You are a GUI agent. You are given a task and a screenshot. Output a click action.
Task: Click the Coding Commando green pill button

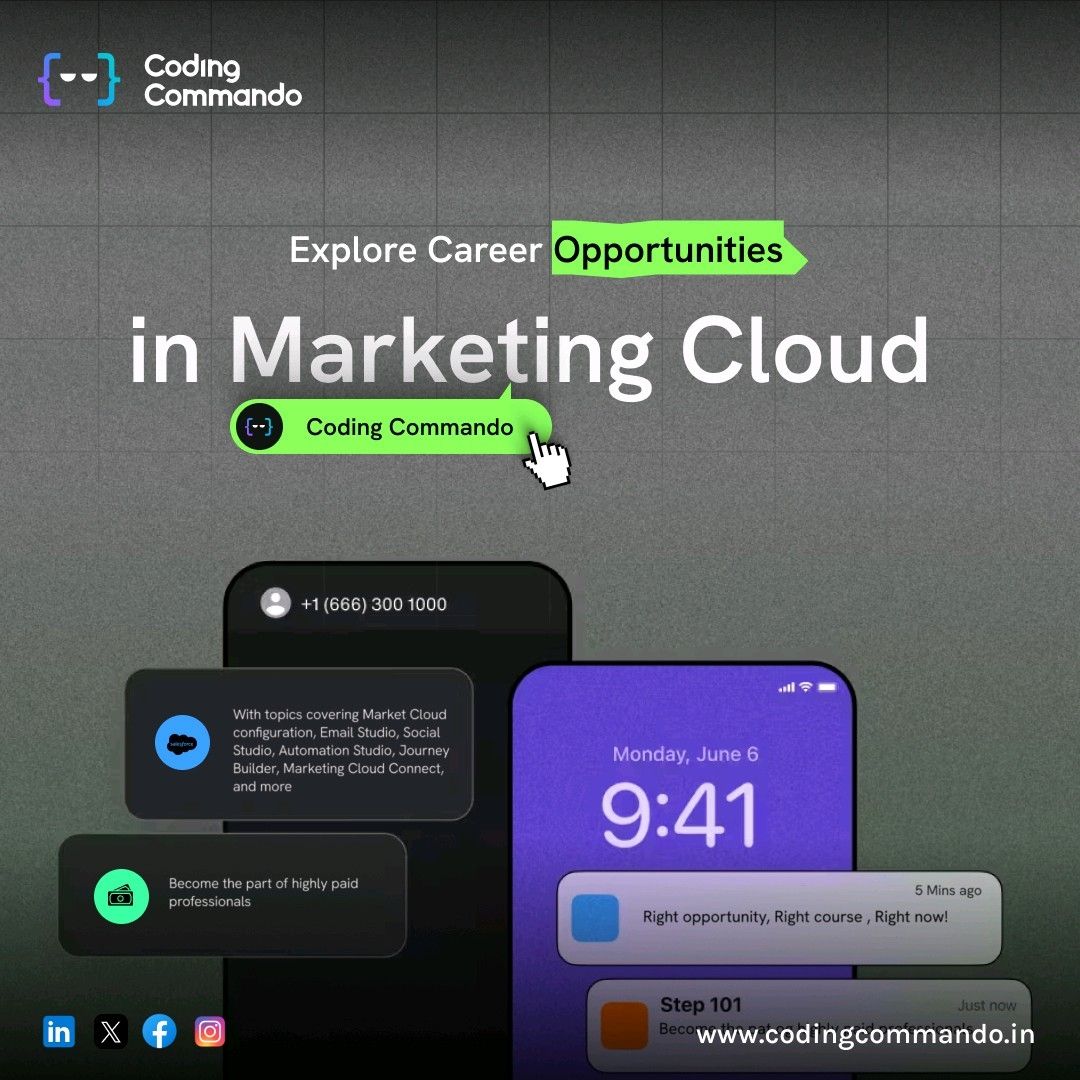click(x=392, y=427)
